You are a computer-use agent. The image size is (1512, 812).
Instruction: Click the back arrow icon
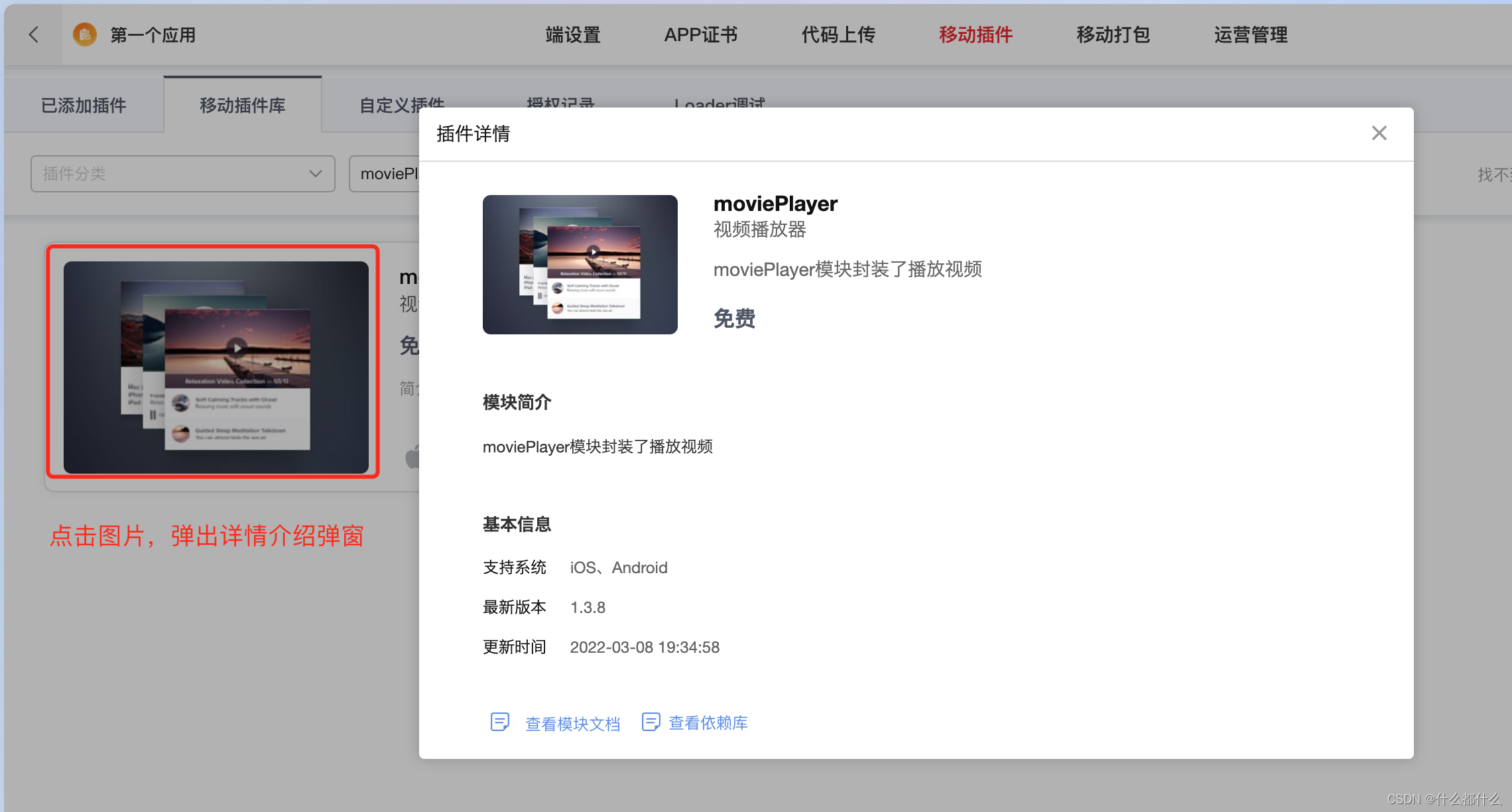pyautogui.click(x=34, y=34)
